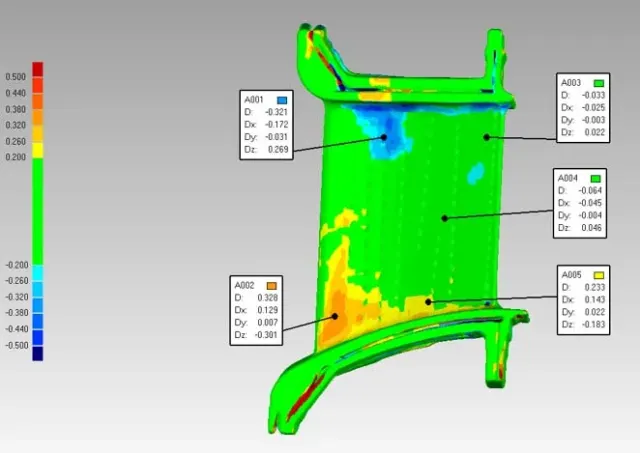Select the A003 annotation title
This screenshot has width=640, height=453.
(571, 83)
